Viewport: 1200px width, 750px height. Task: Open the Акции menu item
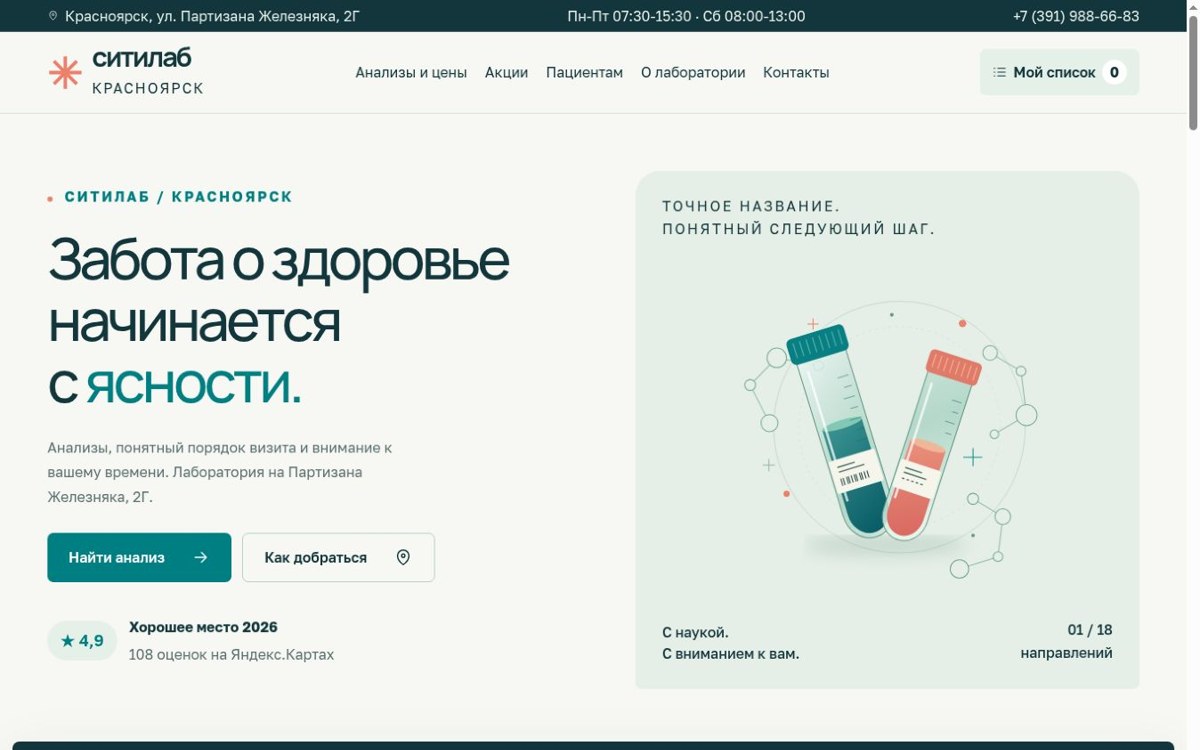point(506,72)
